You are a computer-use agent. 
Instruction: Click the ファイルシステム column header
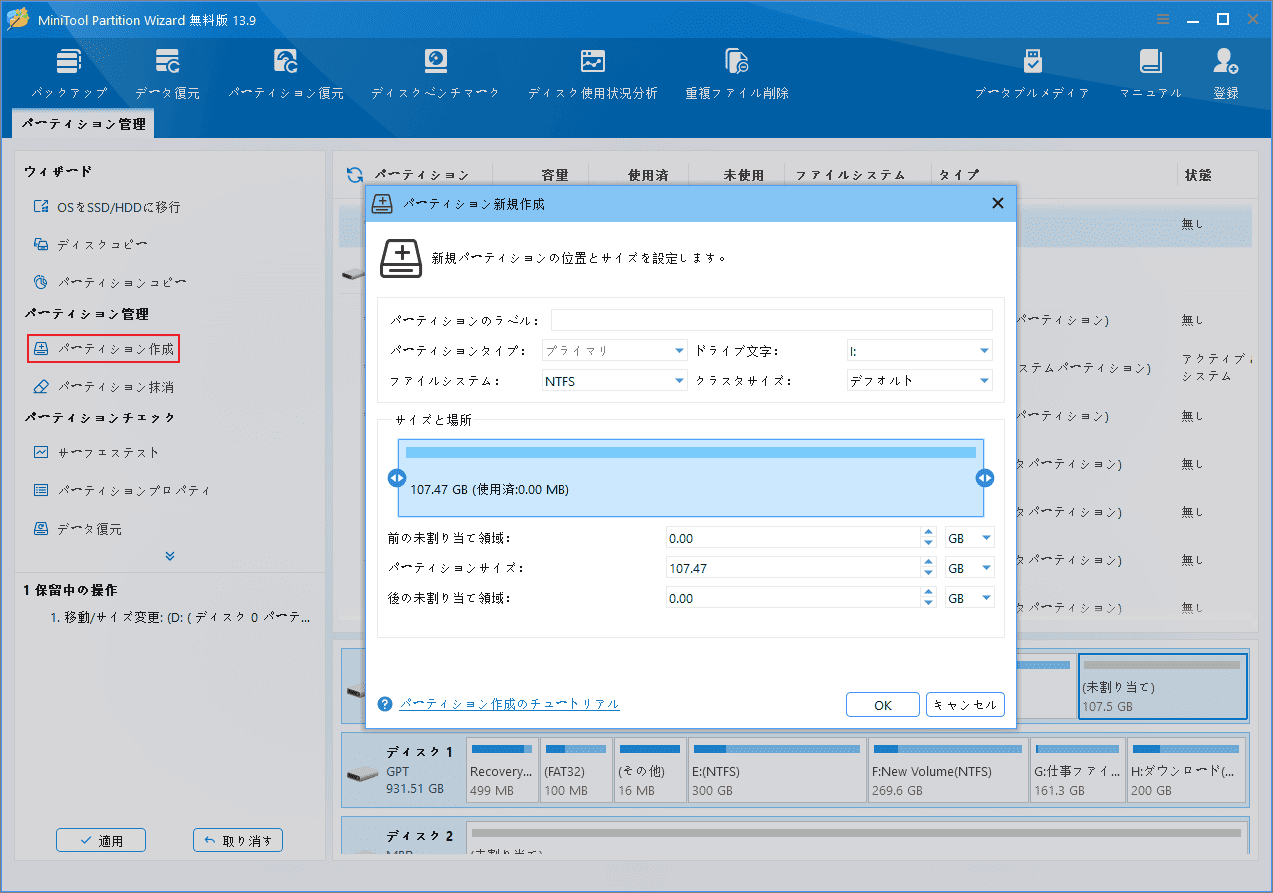point(850,175)
